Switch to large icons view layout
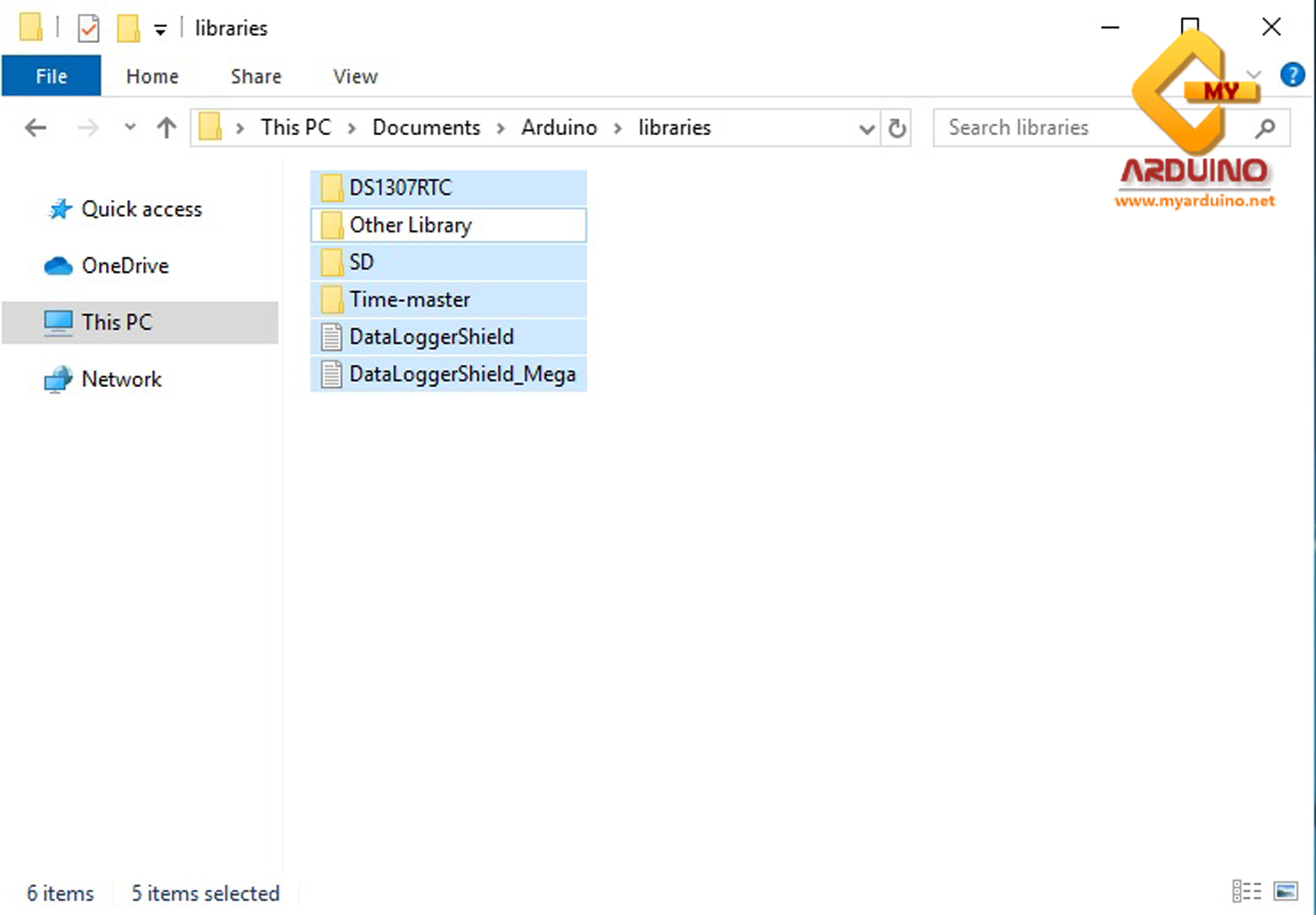1316x915 pixels. pos(1285,891)
